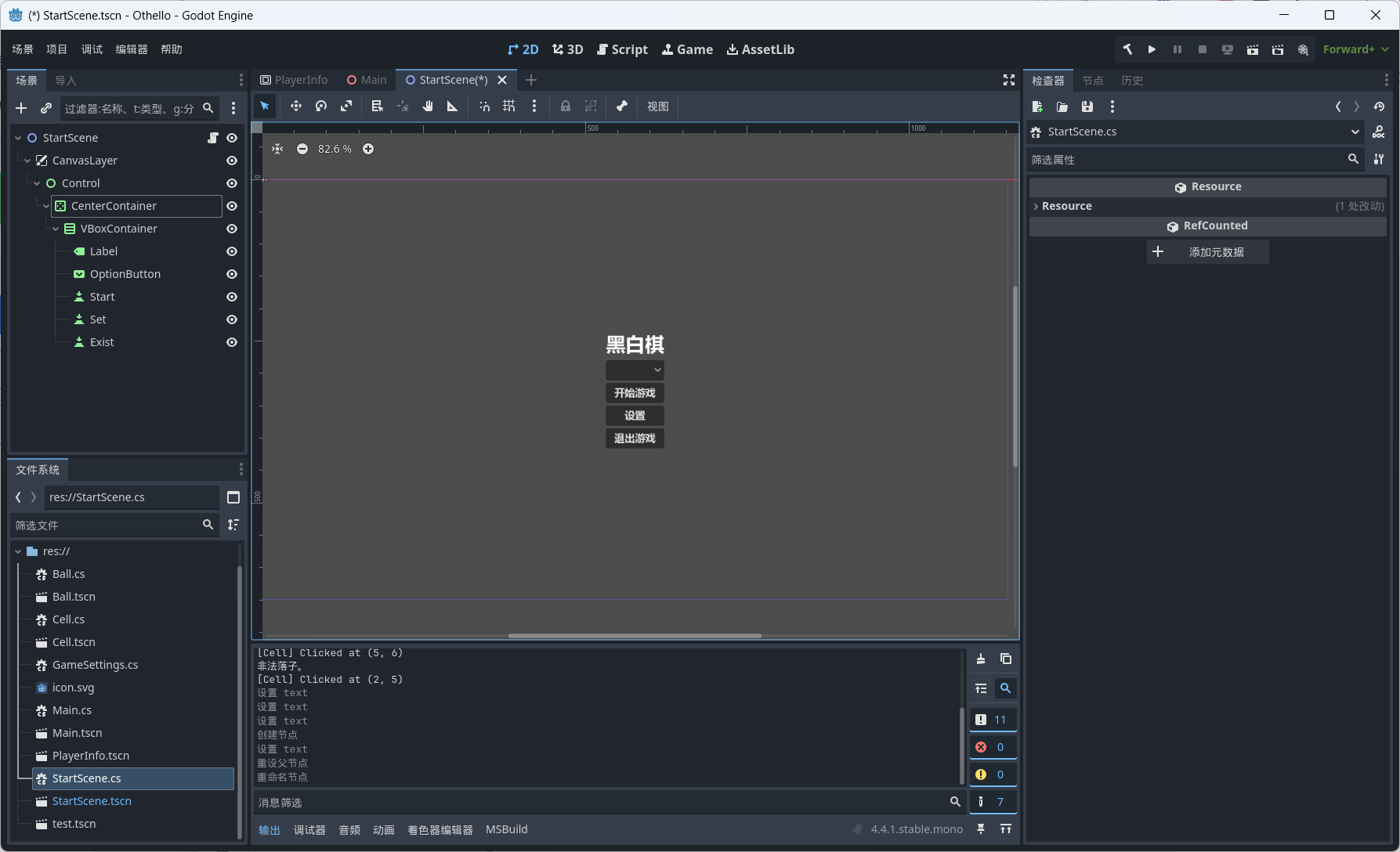Select the GameSettings.cs file
This screenshot has height=852, width=1400.
click(95, 665)
